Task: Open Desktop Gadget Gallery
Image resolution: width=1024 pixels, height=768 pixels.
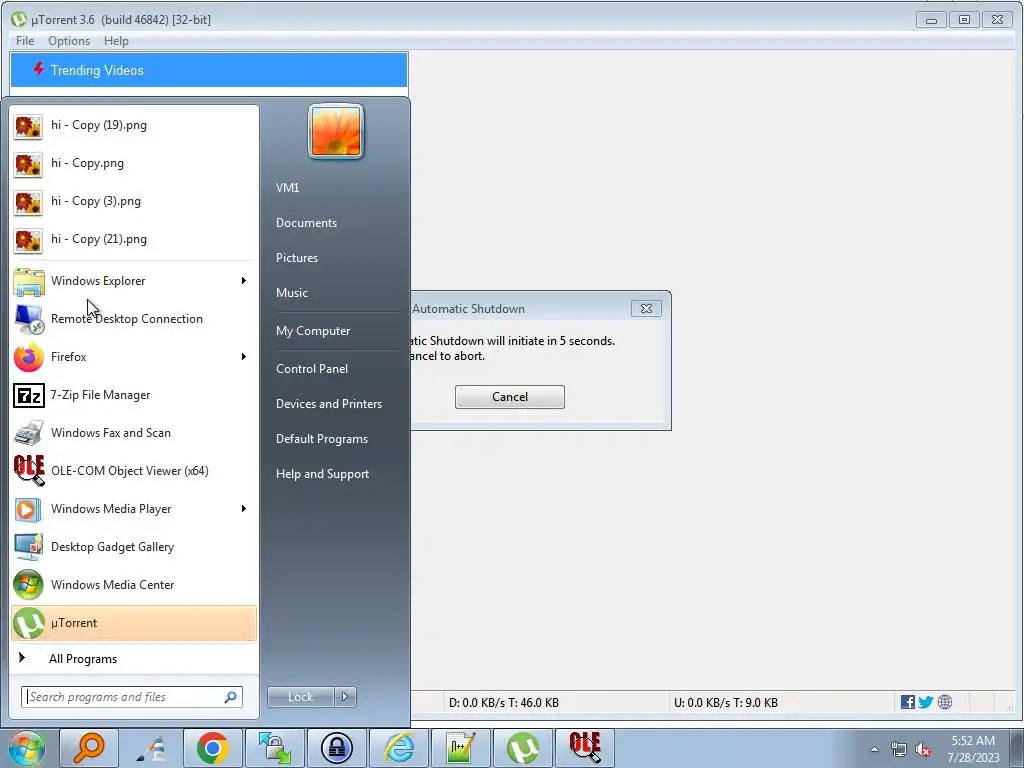Action: click(134, 547)
